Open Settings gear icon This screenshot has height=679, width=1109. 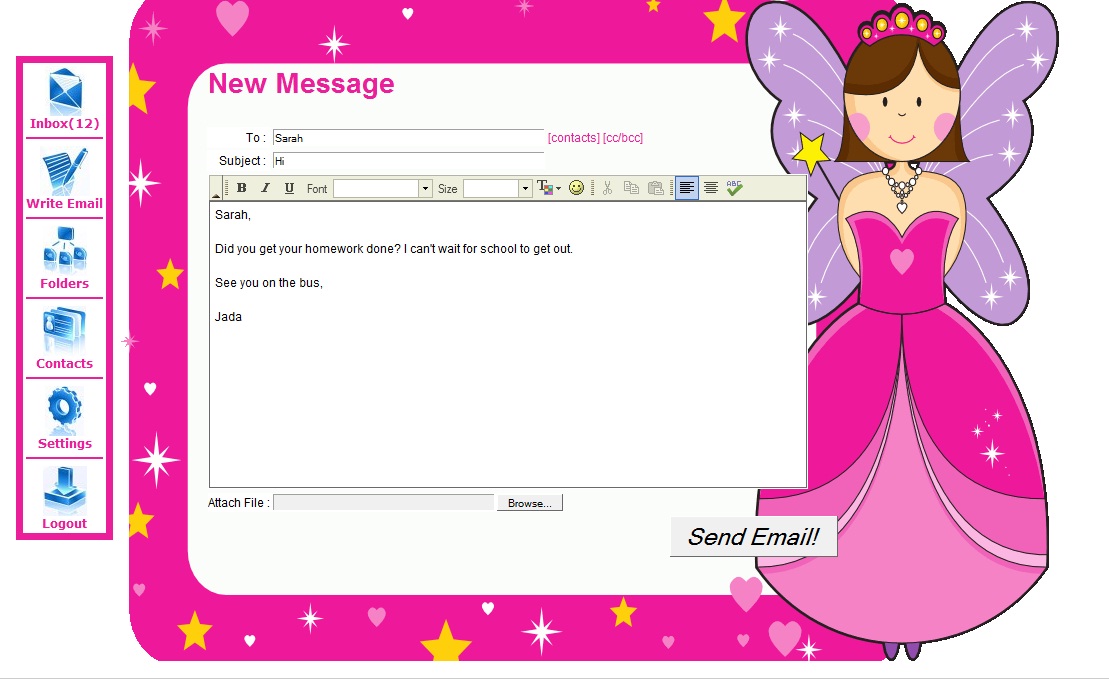(64, 413)
